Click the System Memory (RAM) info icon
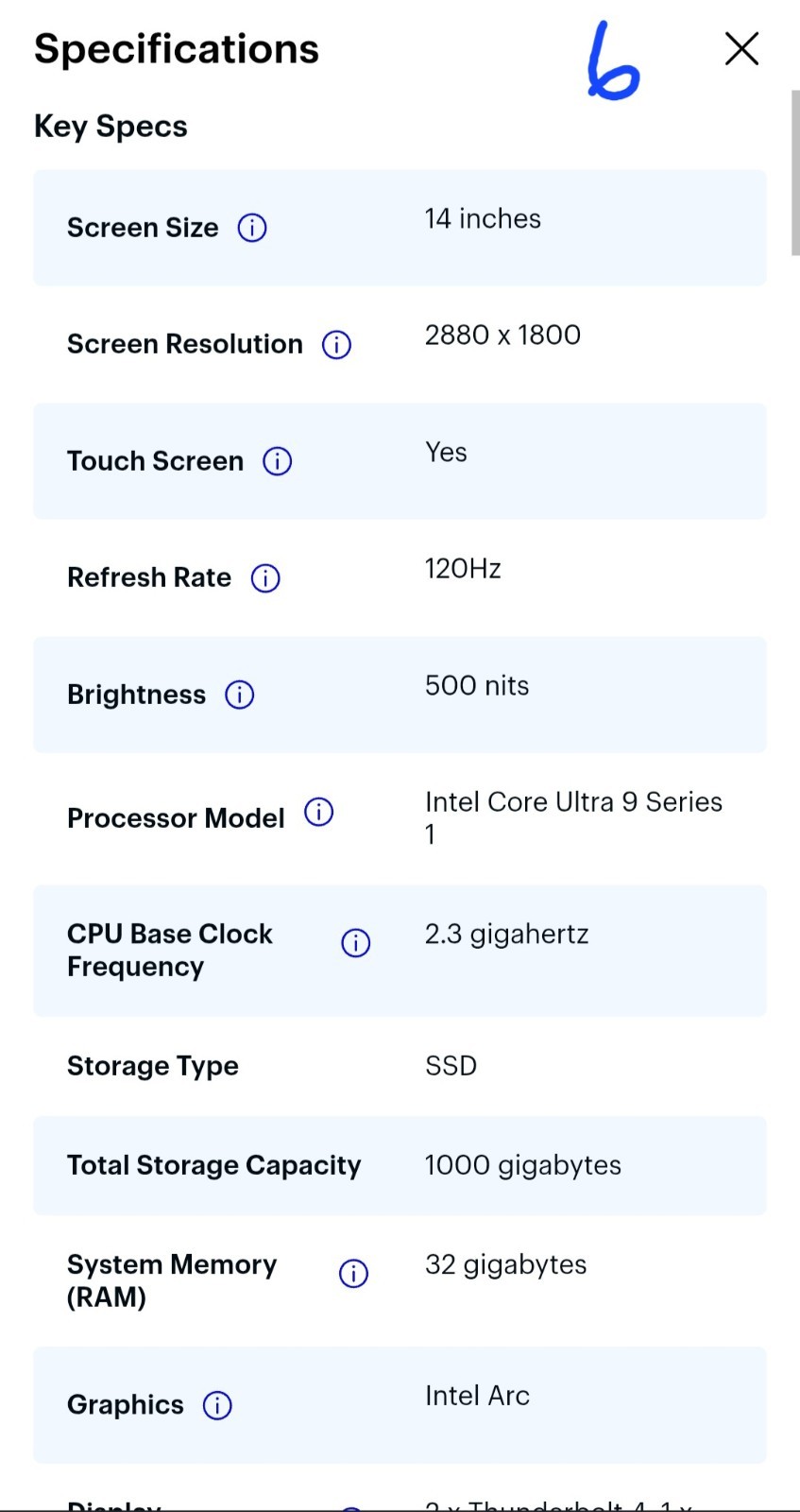 coord(353,1274)
